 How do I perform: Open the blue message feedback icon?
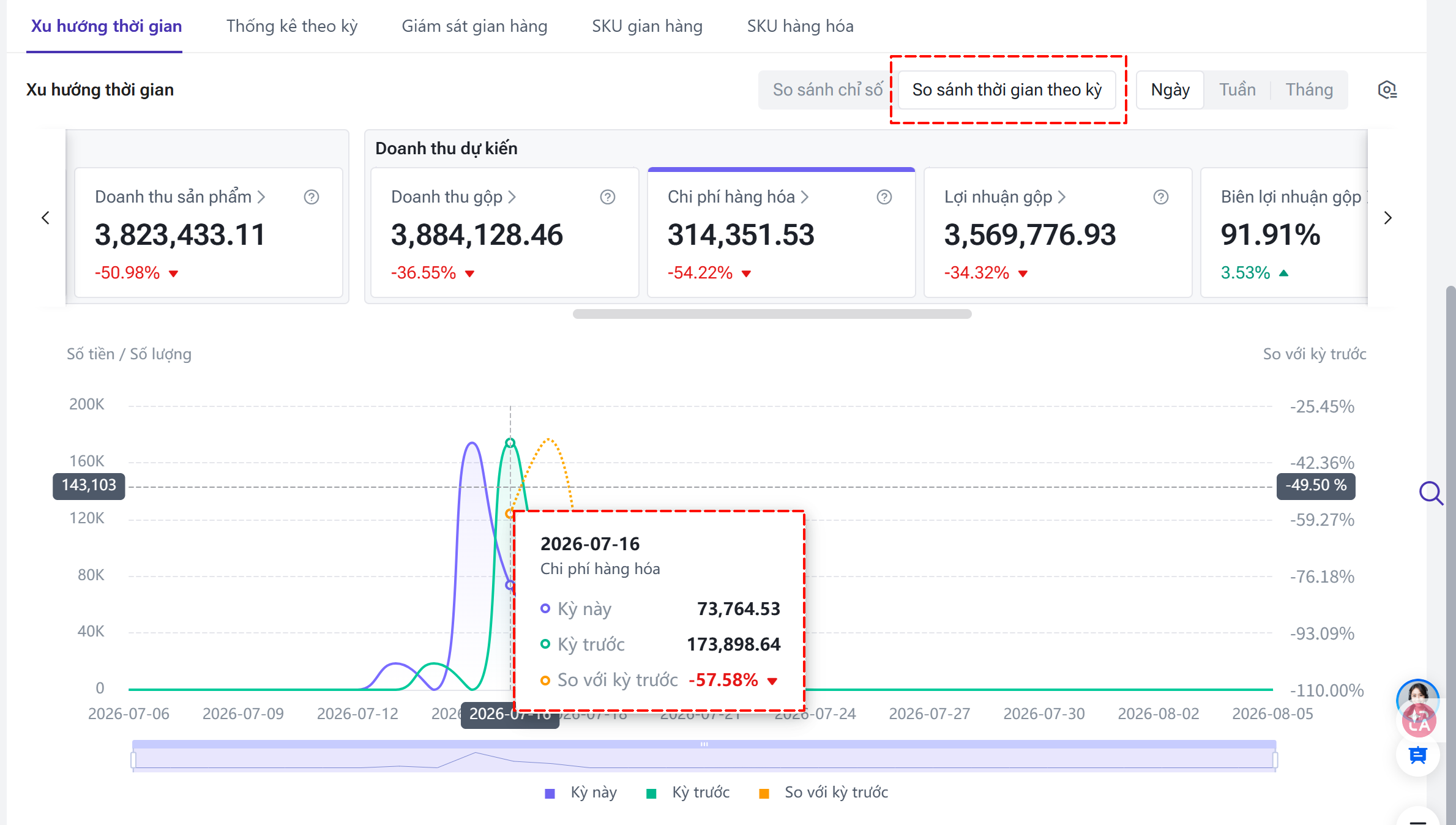pyautogui.click(x=1417, y=756)
